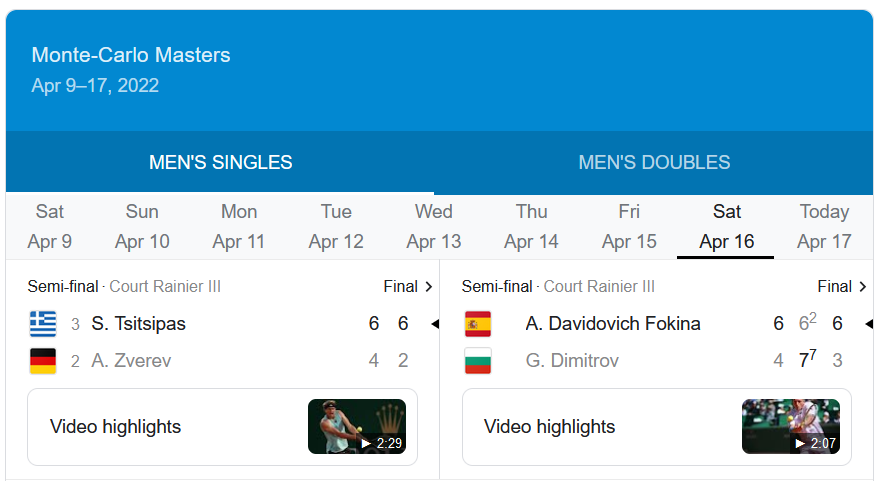The image size is (882, 481).
Task: Click the German flag next to Zverev
Action: pos(43,361)
